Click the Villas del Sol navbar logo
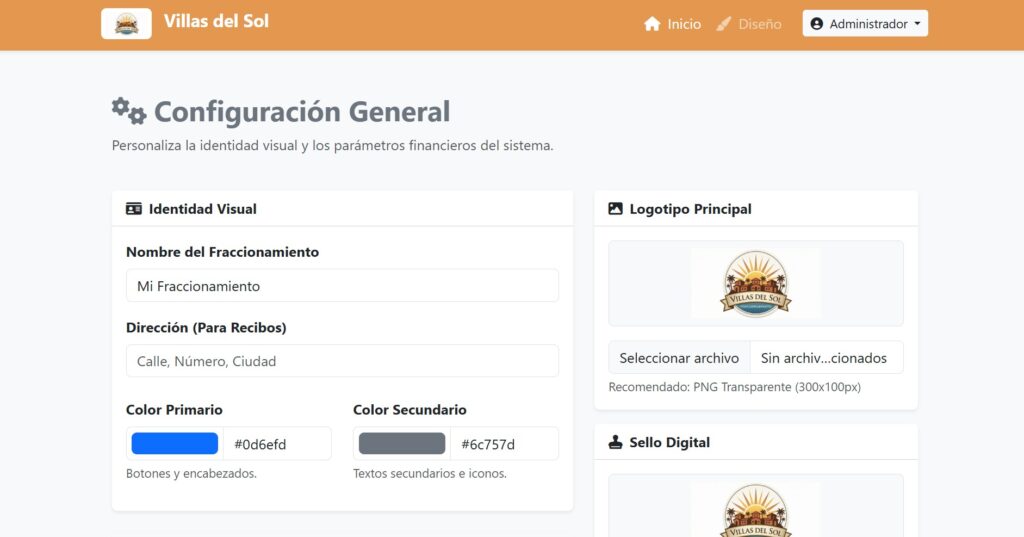 coord(126,23)
